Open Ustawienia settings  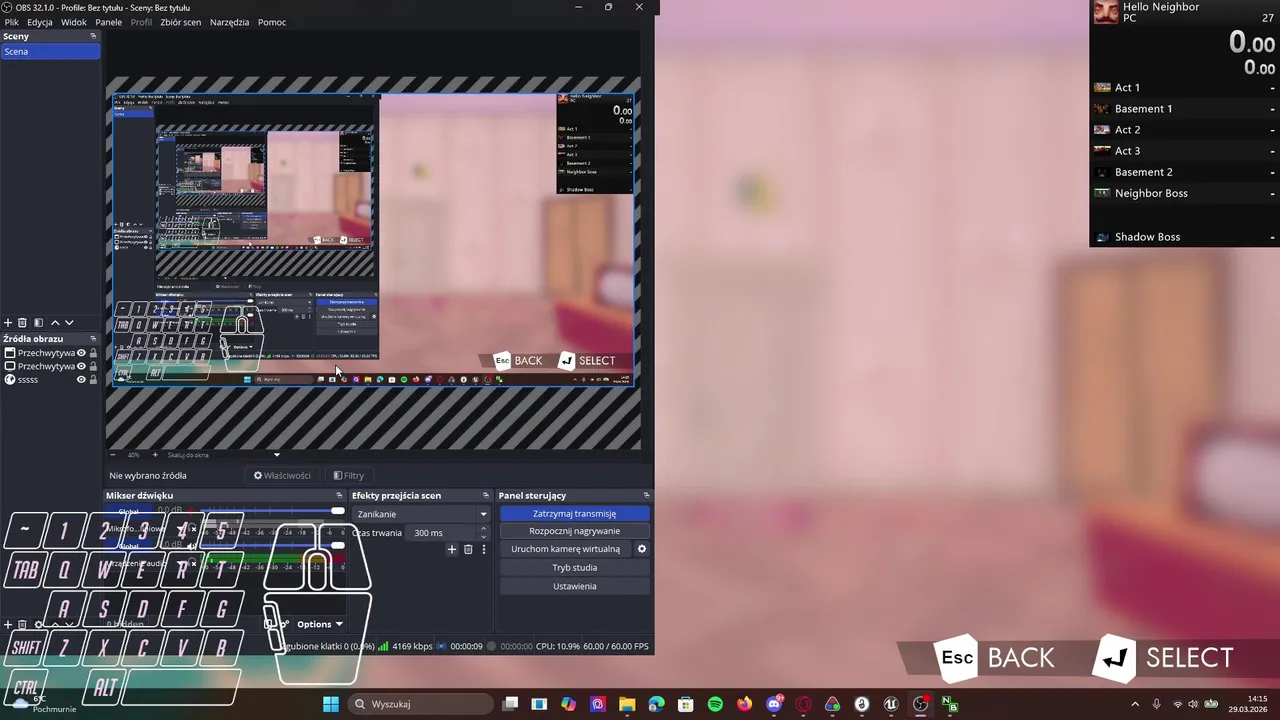click(574, 586)
